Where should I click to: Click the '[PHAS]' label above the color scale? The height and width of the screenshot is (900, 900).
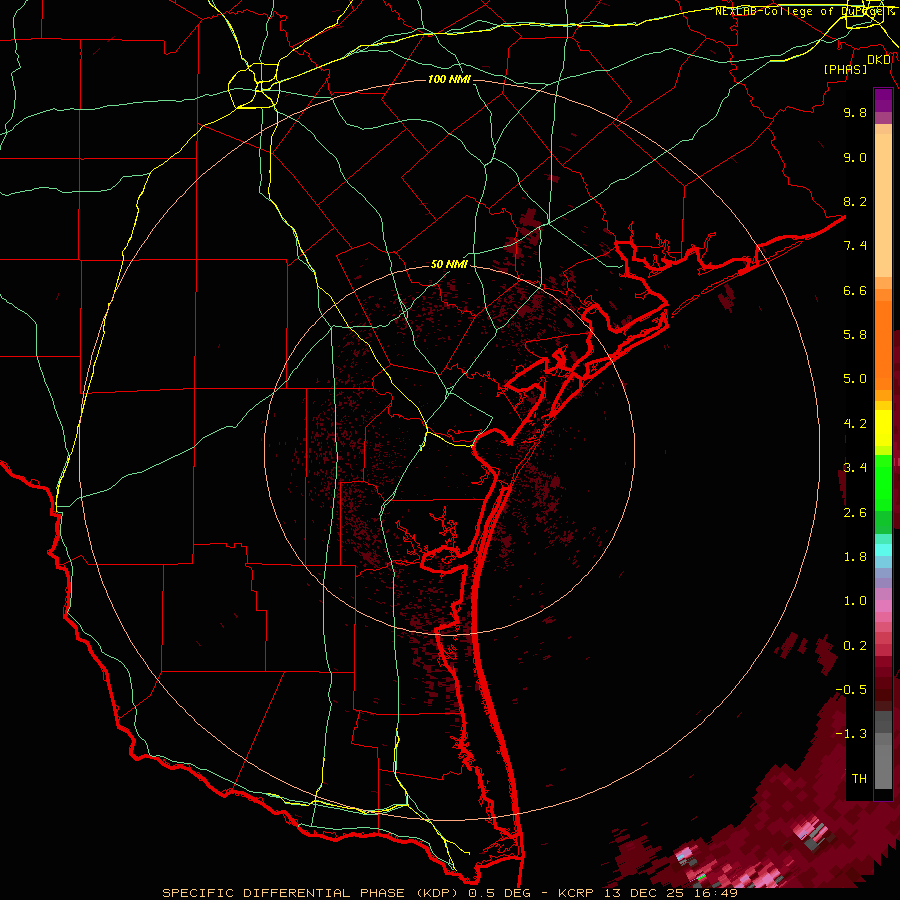pos(845,70)
